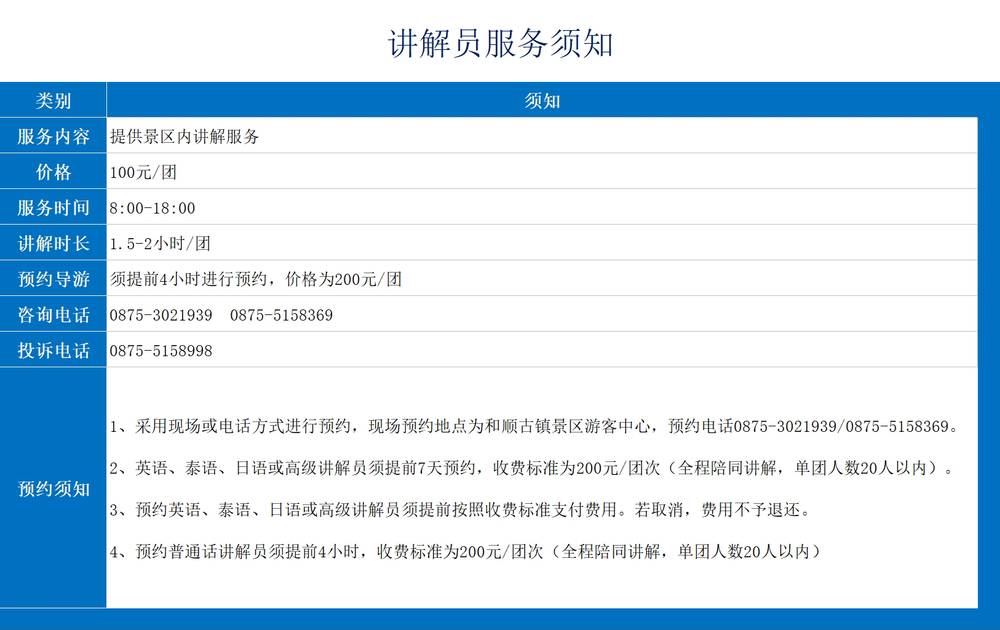Click the 服务内容 row label
The width and height of the screenshot is (1000, 630).
[53, 136]
